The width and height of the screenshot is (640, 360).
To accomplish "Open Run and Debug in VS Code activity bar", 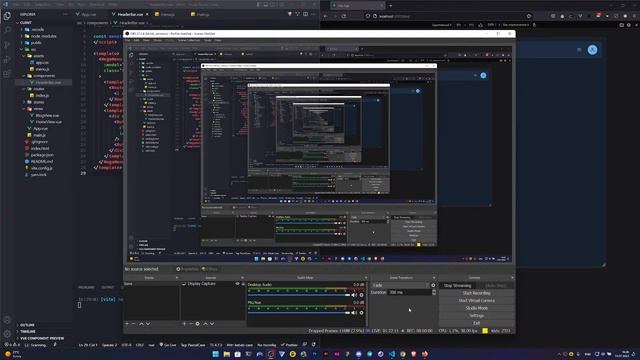I will tap(7, 59).
